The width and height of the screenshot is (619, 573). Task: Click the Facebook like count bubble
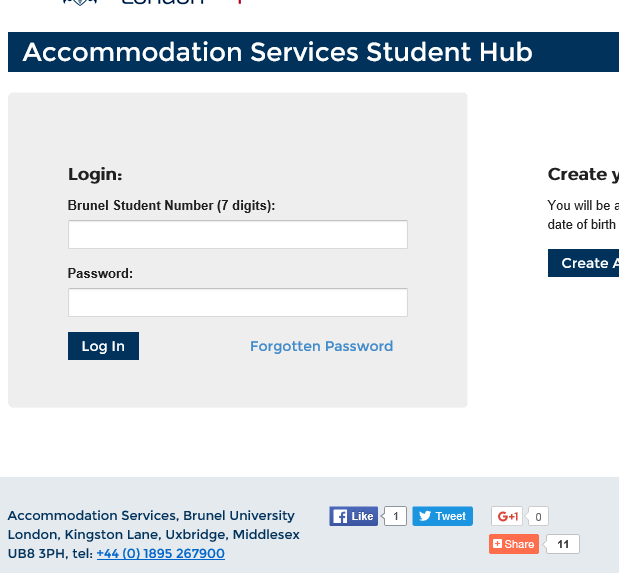pos(396,516)
